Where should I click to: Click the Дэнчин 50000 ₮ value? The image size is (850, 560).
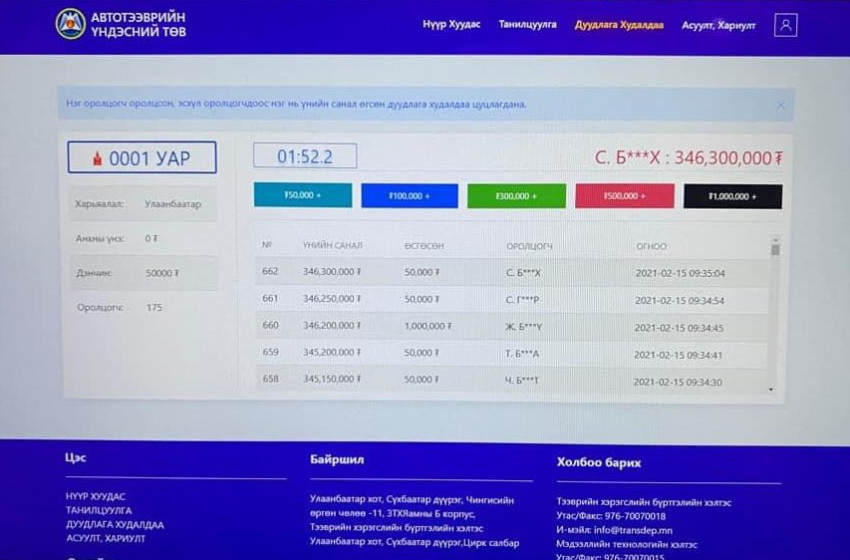click(162, 273)
